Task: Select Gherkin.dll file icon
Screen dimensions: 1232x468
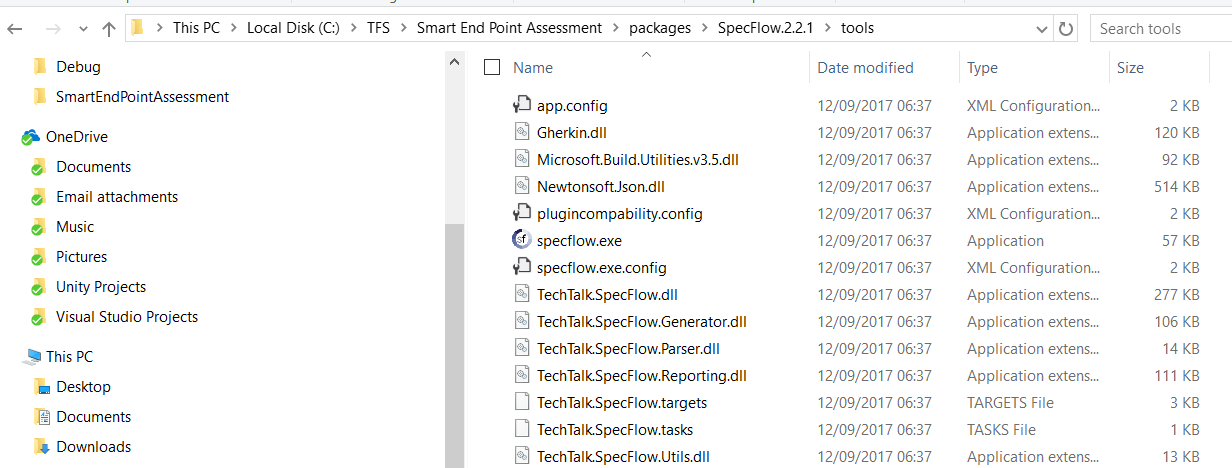Action: pos(521,131)
